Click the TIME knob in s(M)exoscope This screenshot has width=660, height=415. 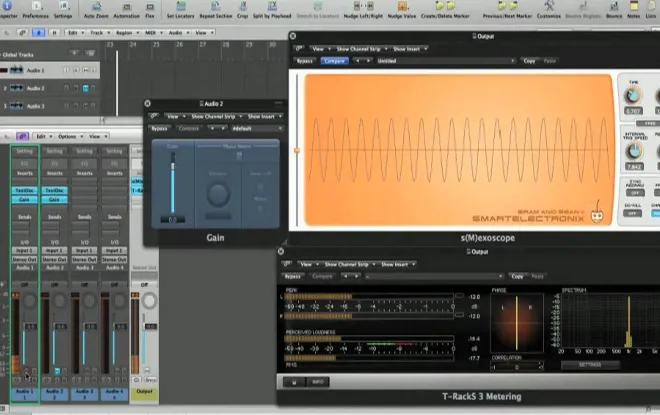(633, 96)
